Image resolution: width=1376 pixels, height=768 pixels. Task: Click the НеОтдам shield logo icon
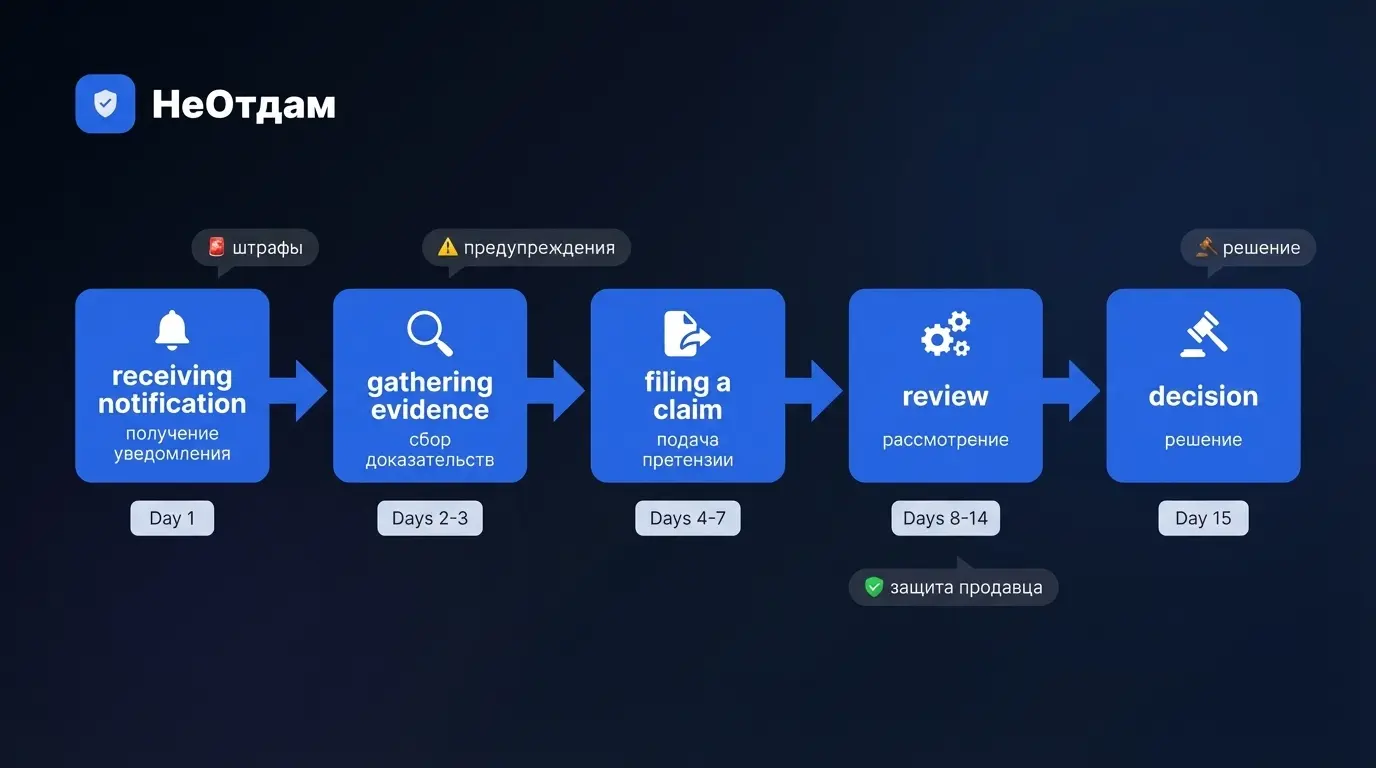[105, 104]
